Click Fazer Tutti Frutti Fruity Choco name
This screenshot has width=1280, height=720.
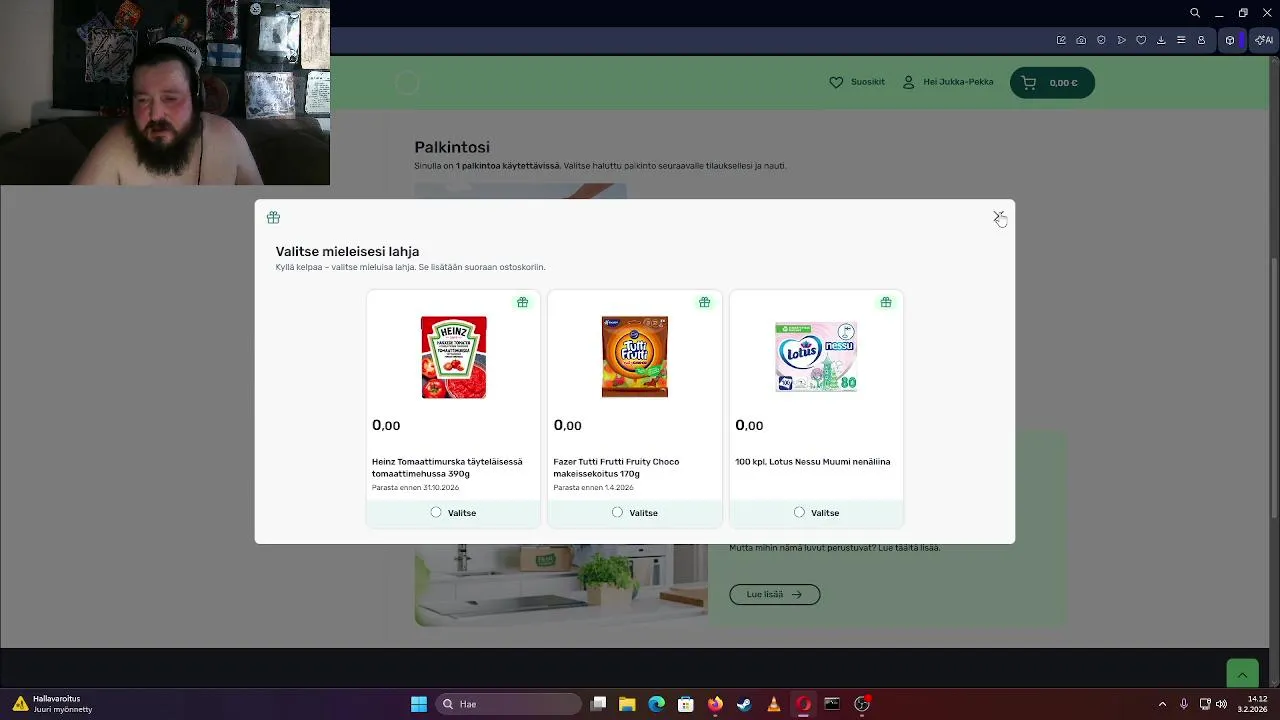[616, 467]
